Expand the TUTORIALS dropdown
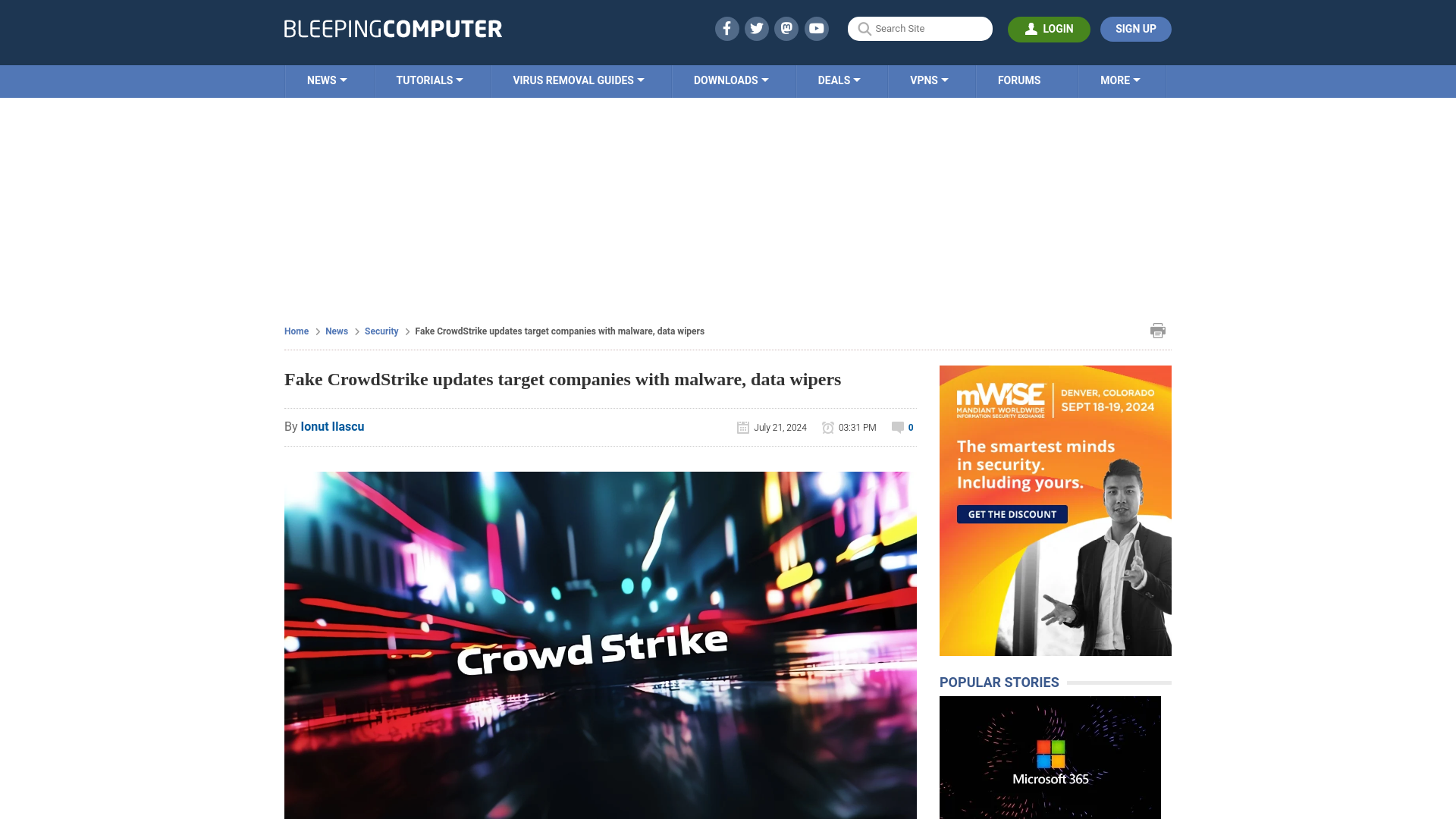 [x=430, y=80]
